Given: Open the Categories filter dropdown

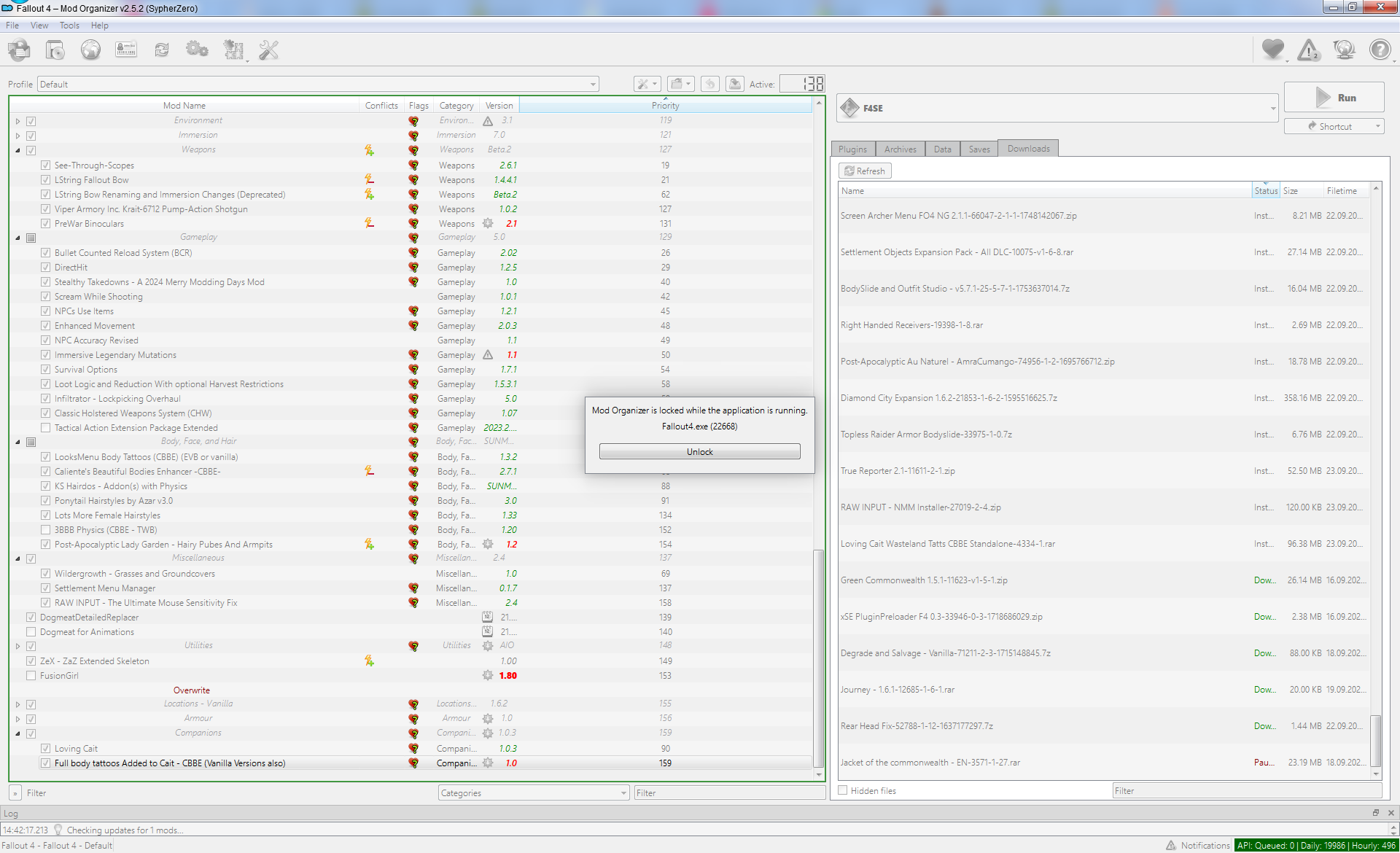Looking at the screenshot, I should click(x=534, y=793).
